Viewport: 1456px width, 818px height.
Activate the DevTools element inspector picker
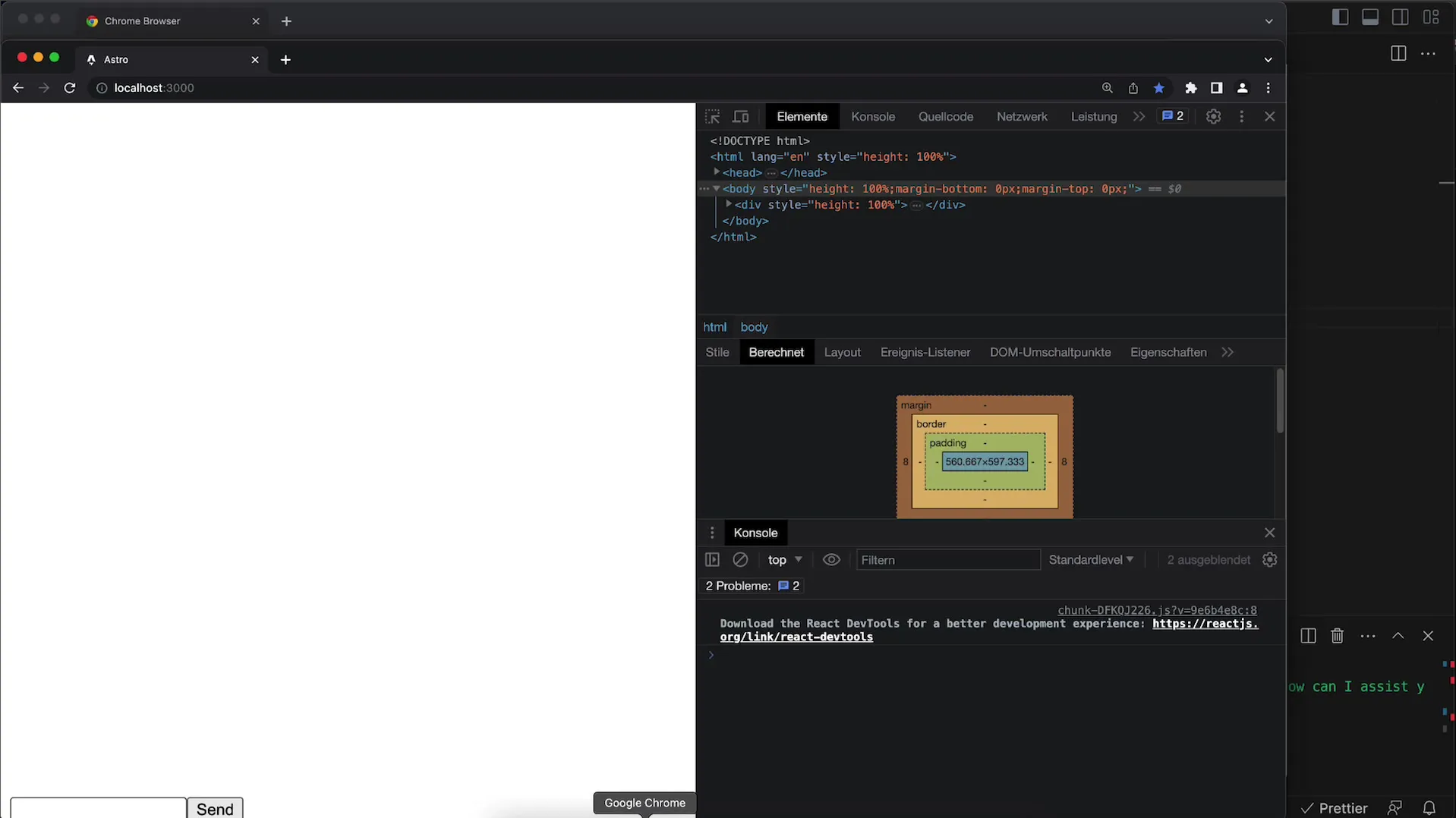coord(712,117)
